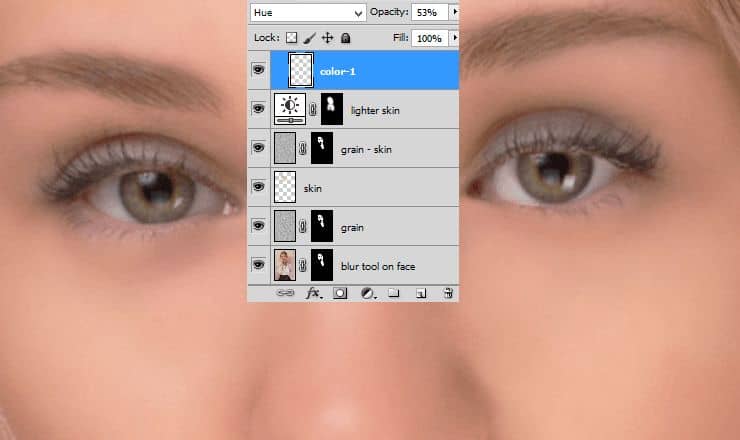Toggle lock all padlock icon
This screenshot has height=440, width=740.
(345, 38)
